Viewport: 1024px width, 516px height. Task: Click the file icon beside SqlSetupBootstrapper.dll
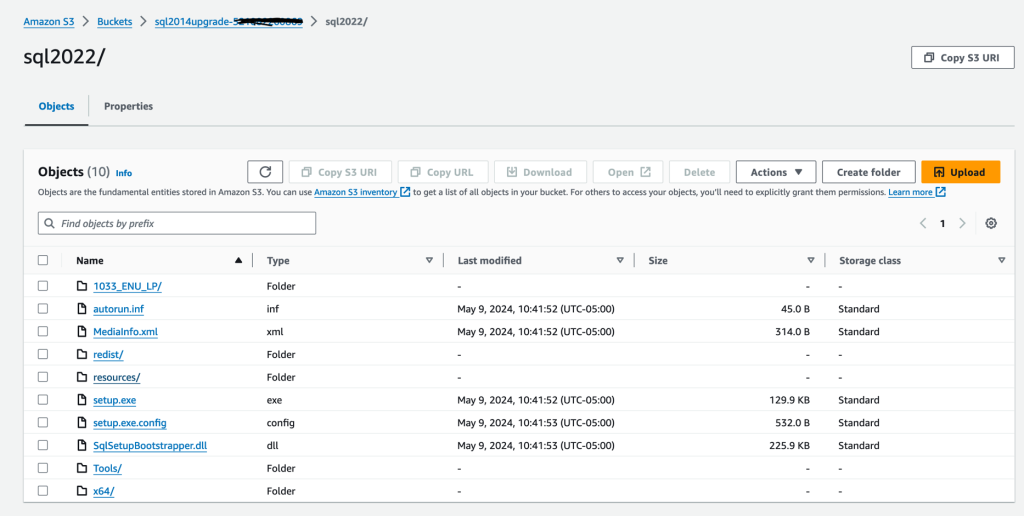pos(82,445)
